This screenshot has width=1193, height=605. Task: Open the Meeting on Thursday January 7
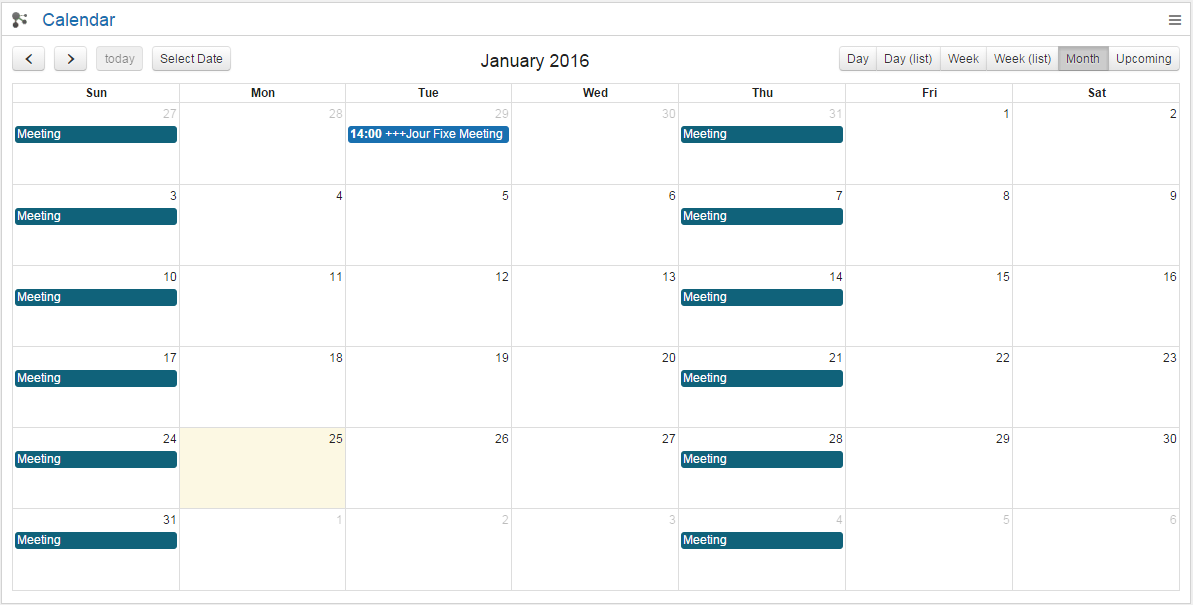pyautogui.click(x=761, y=216)
